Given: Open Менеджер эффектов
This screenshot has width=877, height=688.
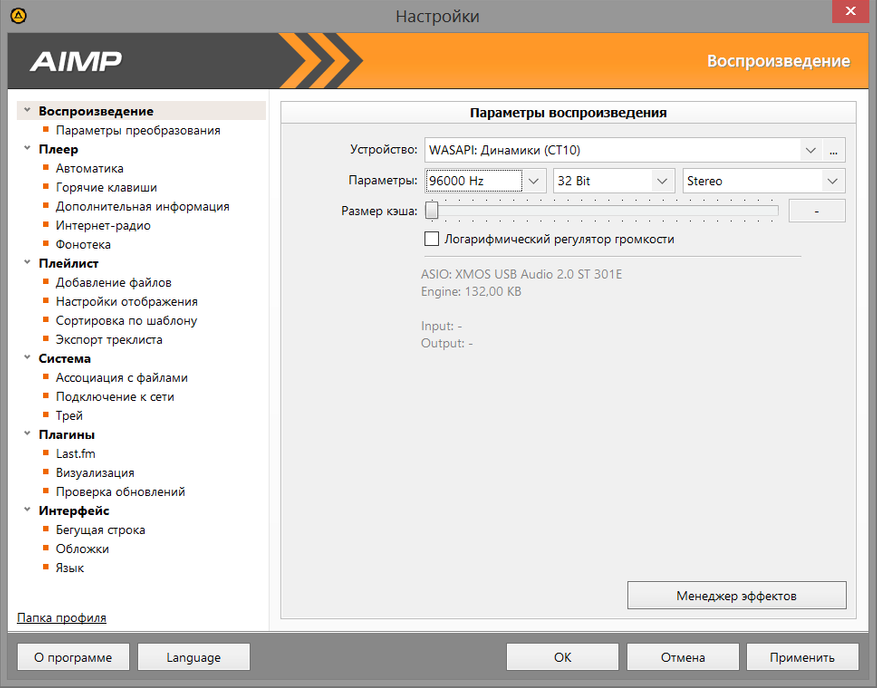Looking at the screenshot, I should point(736,596).
